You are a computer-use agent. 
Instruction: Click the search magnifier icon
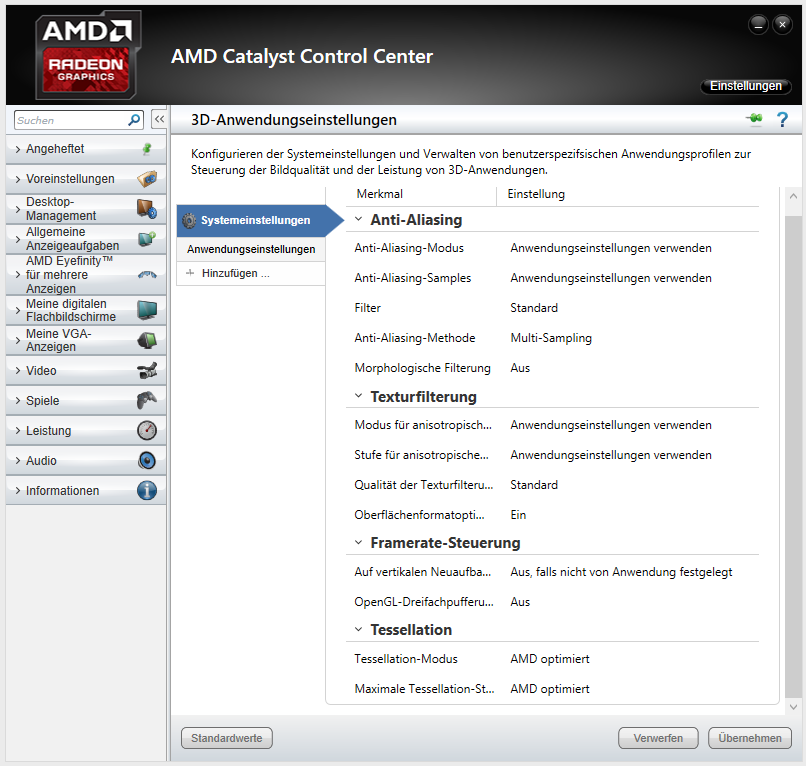point(134,120)
